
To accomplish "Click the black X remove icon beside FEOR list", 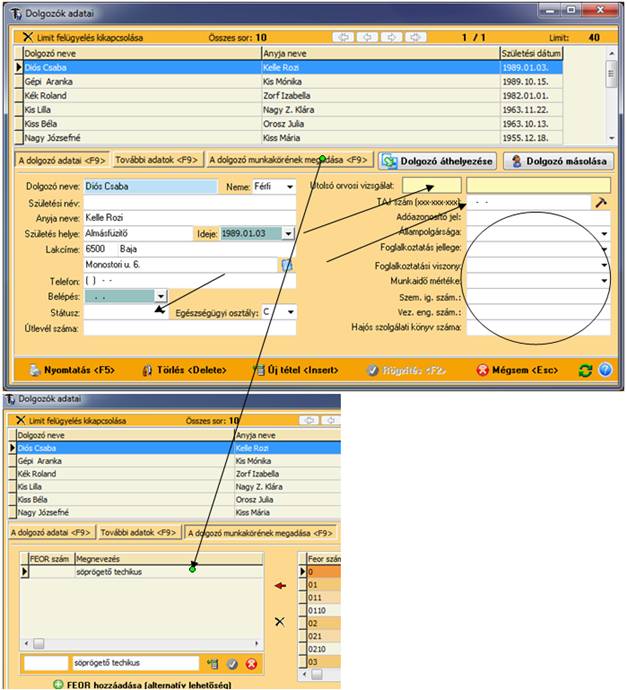I will coord(279,622).
